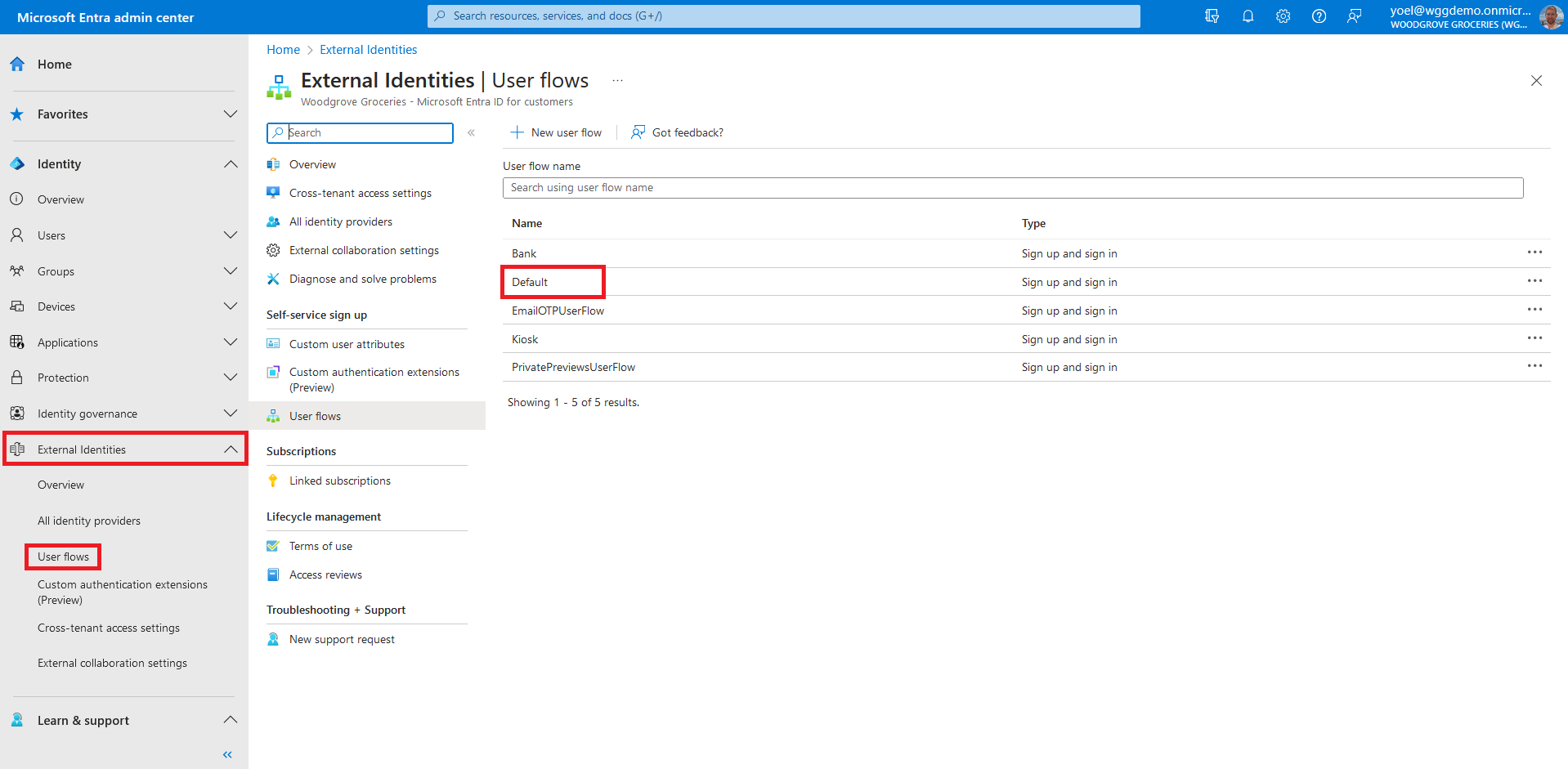1568x769 pixels.
Task: Expand the Applications section in sidebar
Action: pyautogui.click(x=231, y=342)
